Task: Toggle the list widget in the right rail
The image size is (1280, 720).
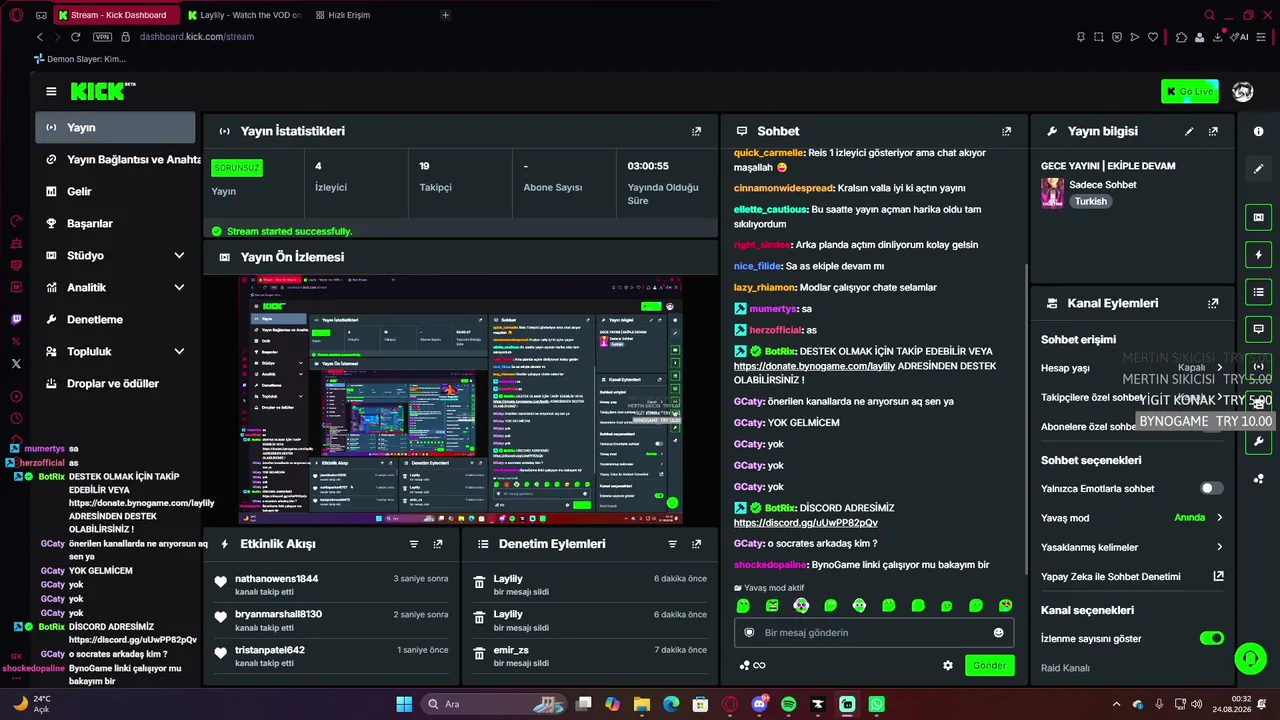Action: pos(1259,292)
